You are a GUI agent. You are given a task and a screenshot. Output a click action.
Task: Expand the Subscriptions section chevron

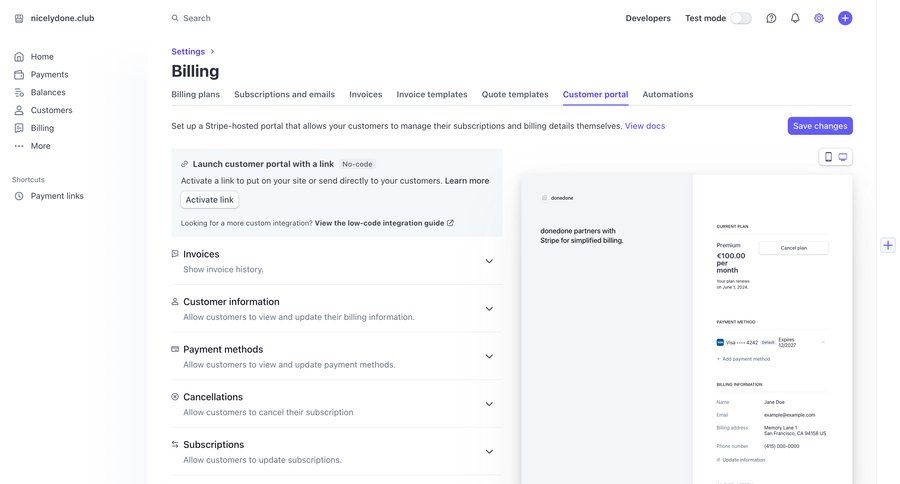coord(489,452)
